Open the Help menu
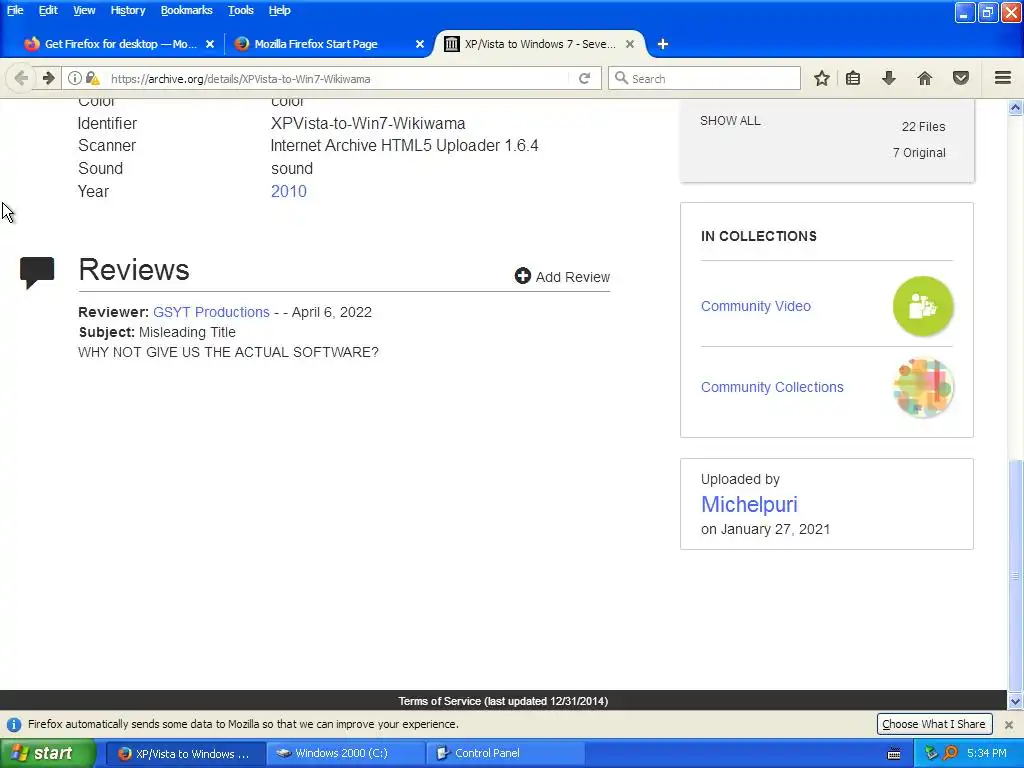Viewport: 1024px width, 768px height. tap(280, 10)
